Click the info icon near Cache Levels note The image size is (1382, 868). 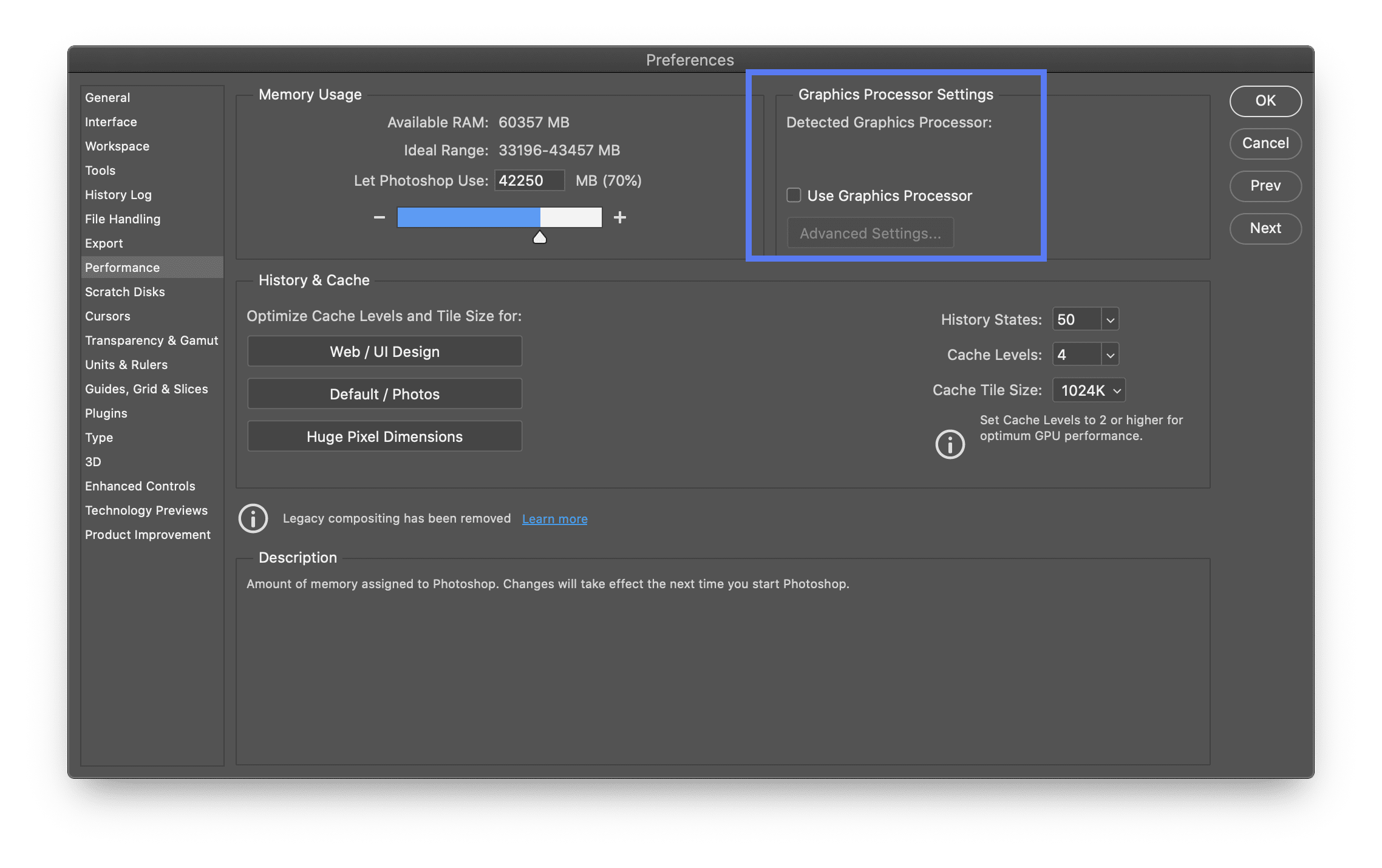950,444
